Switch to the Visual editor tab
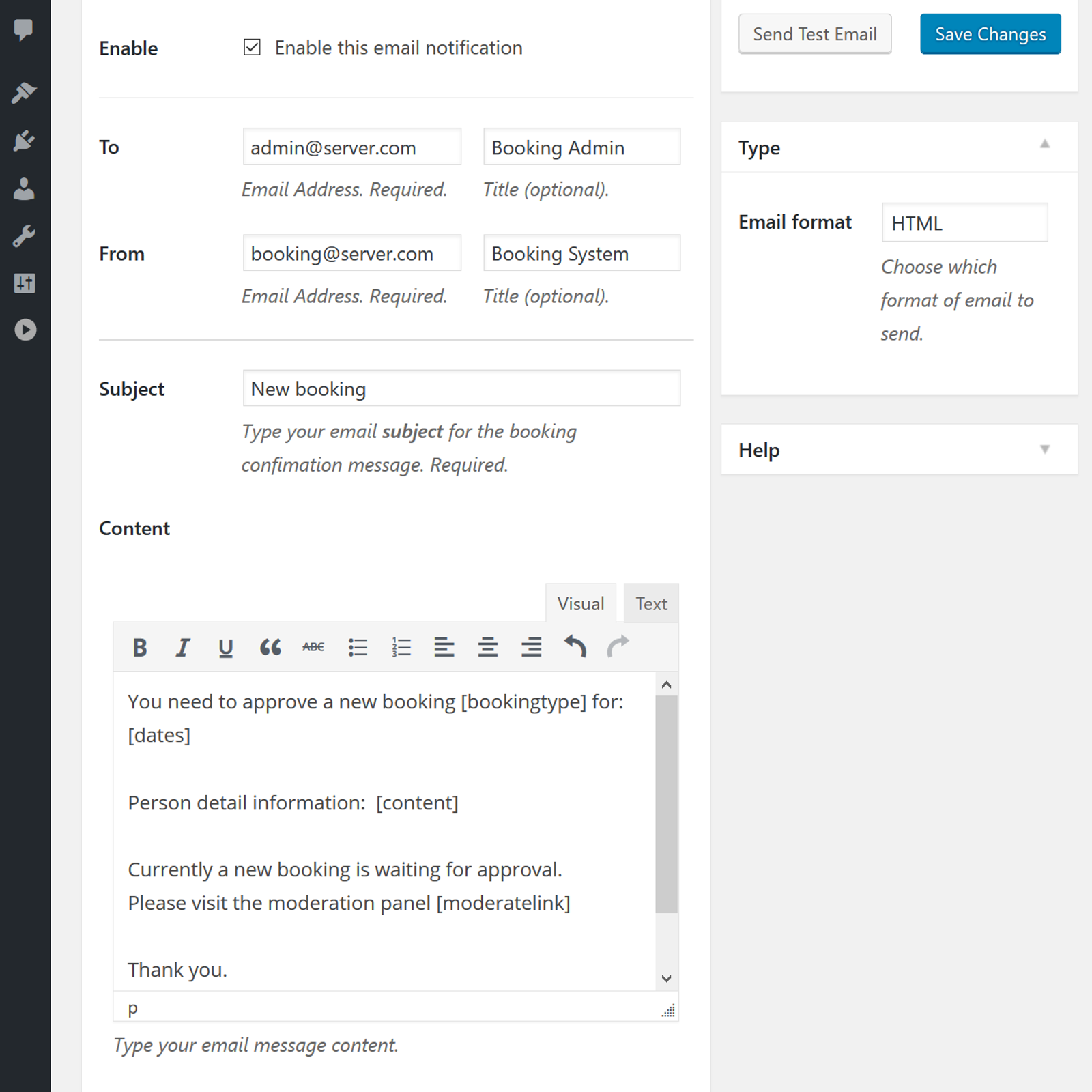 [581, 603]
